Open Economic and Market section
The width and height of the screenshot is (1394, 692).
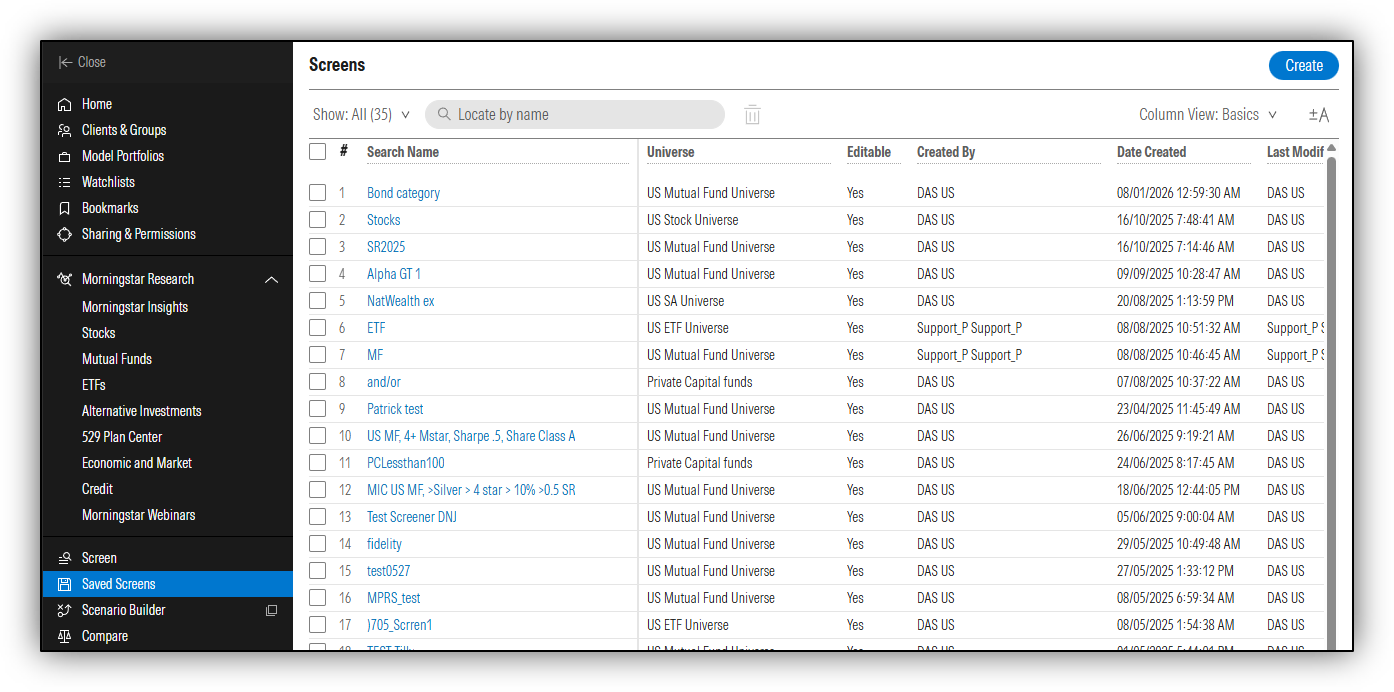[x=137, y=463]
